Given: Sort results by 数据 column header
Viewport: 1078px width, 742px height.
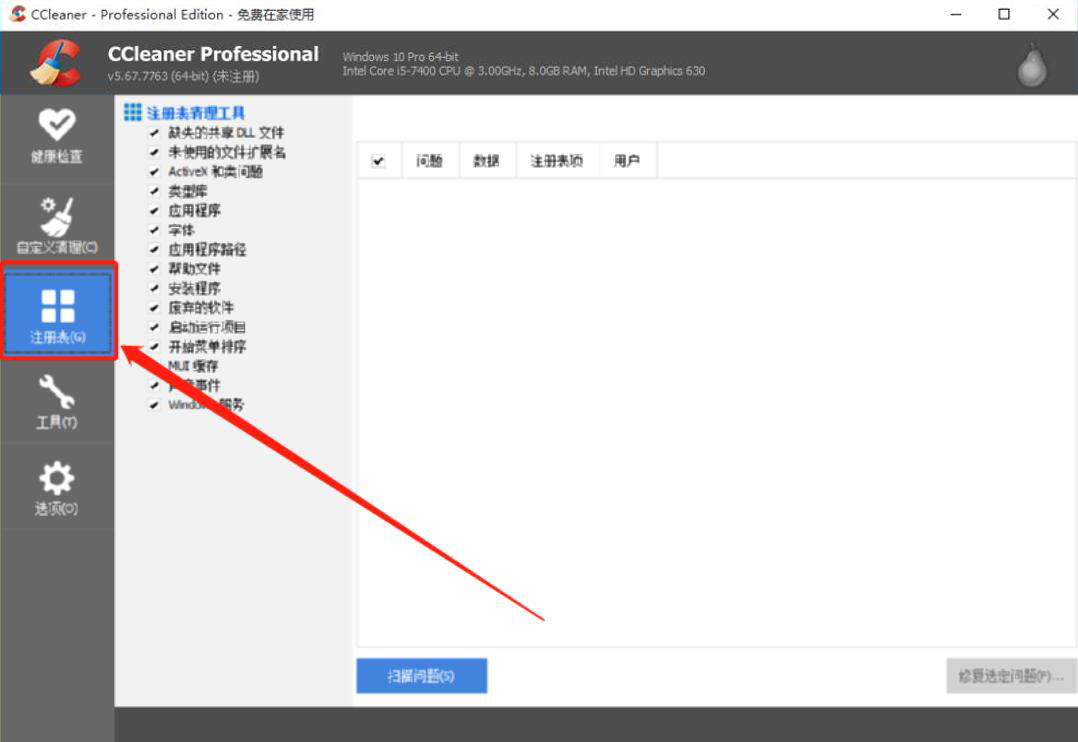Looking at the screenshot, I should pyautogui.click(x=487, y=161).
